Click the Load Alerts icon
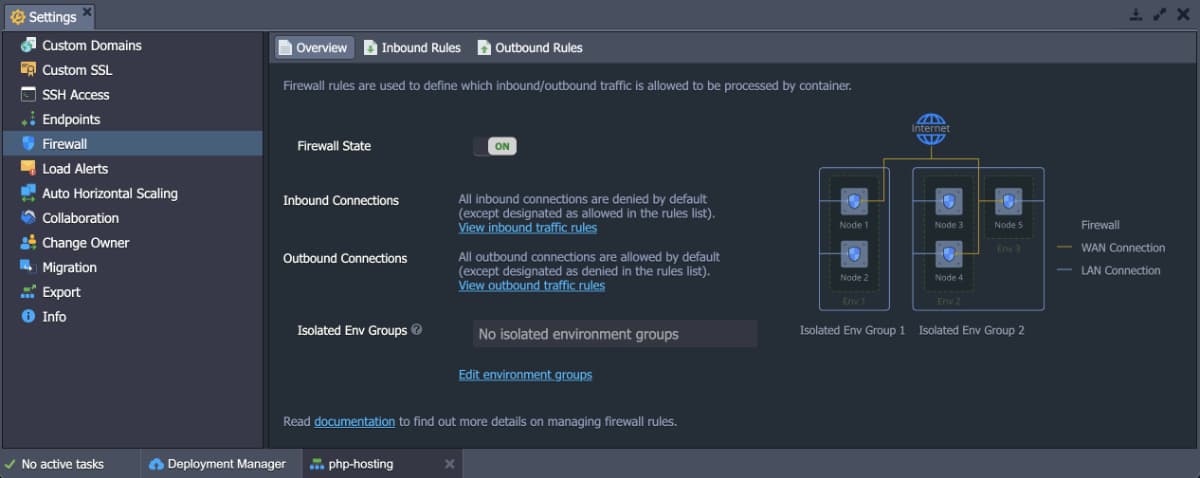 pos(28,169)
